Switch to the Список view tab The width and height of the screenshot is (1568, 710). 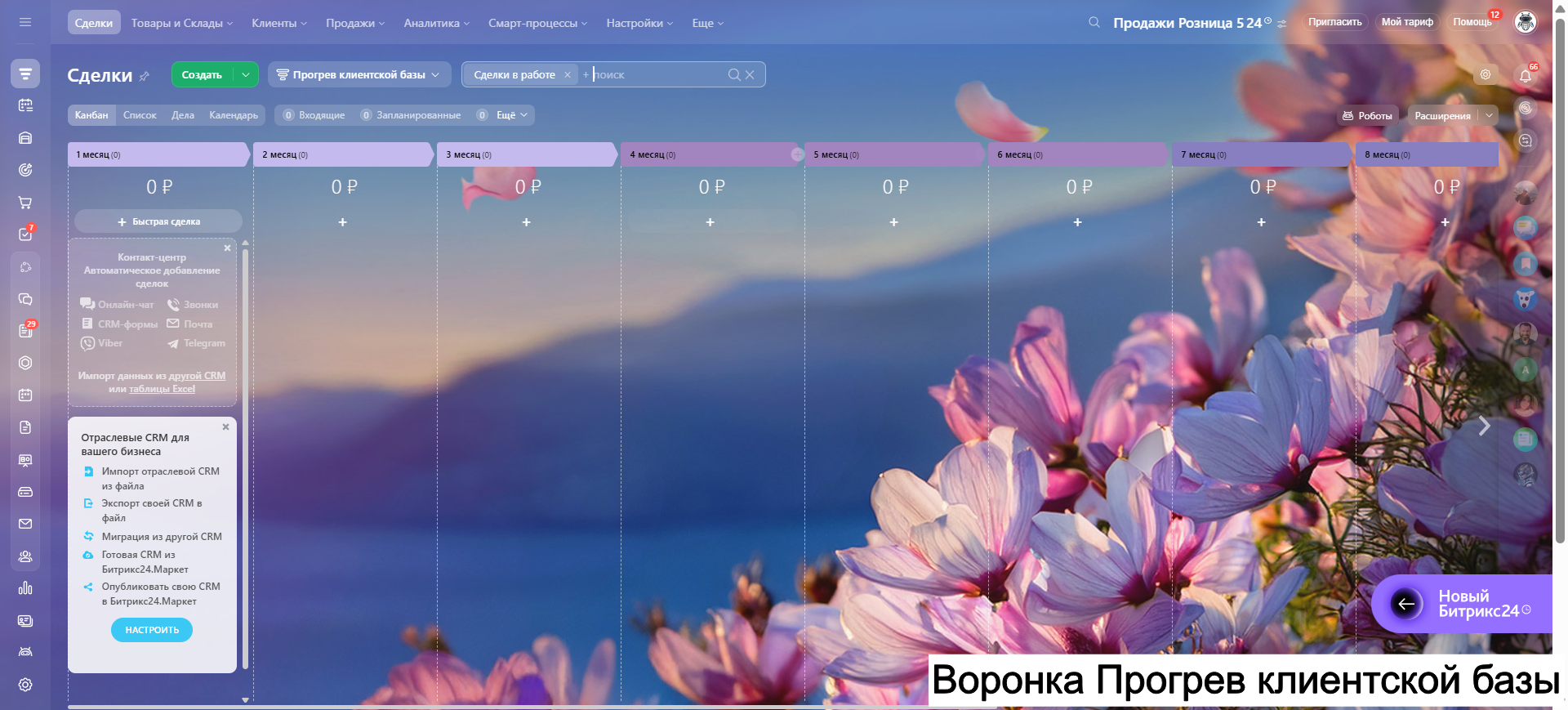(140, 115)
